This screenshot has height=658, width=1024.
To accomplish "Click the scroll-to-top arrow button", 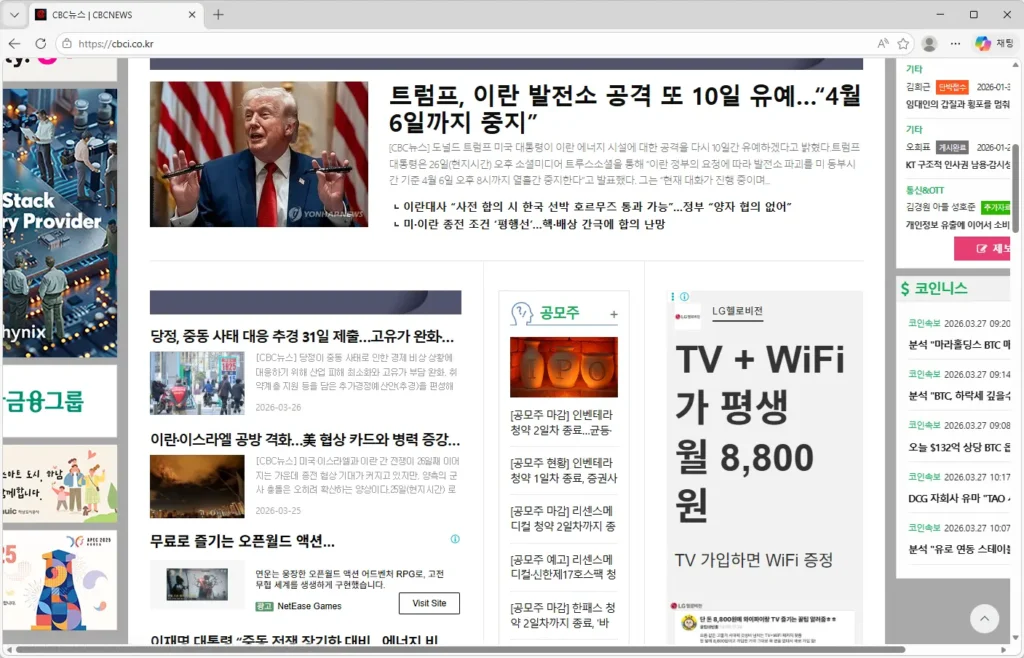I will 984,618.
